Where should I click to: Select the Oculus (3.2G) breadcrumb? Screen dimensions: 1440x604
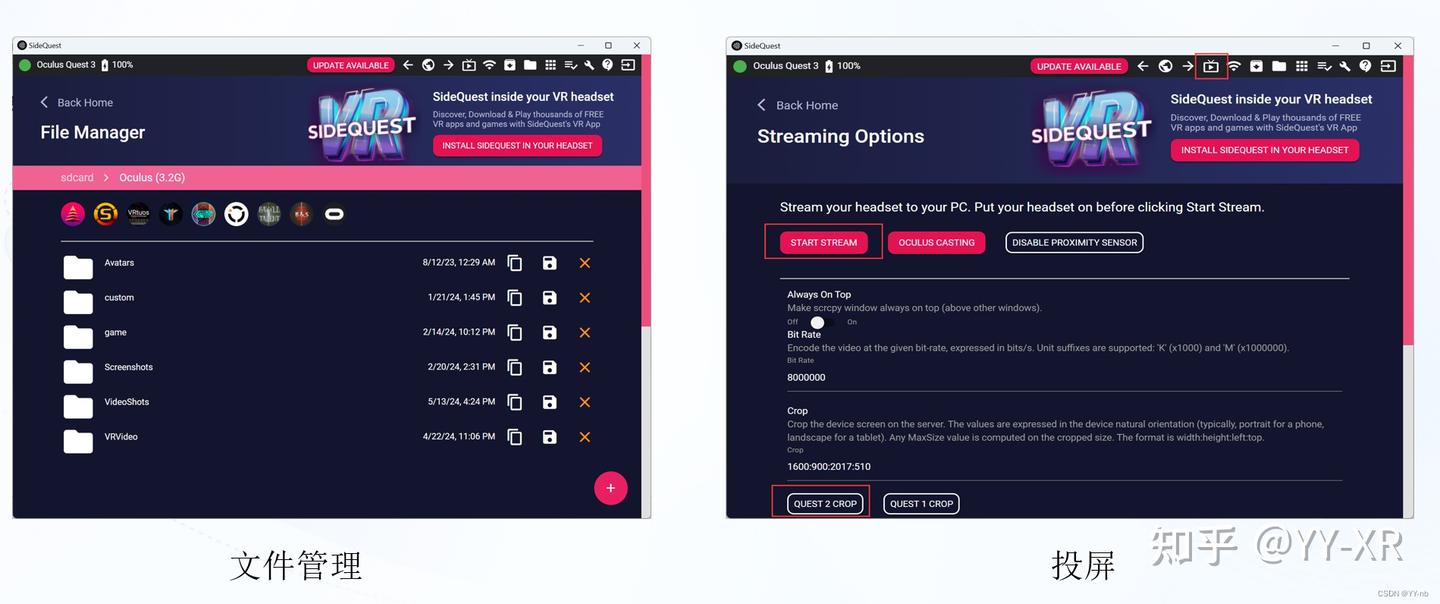(x=152, y=178)
